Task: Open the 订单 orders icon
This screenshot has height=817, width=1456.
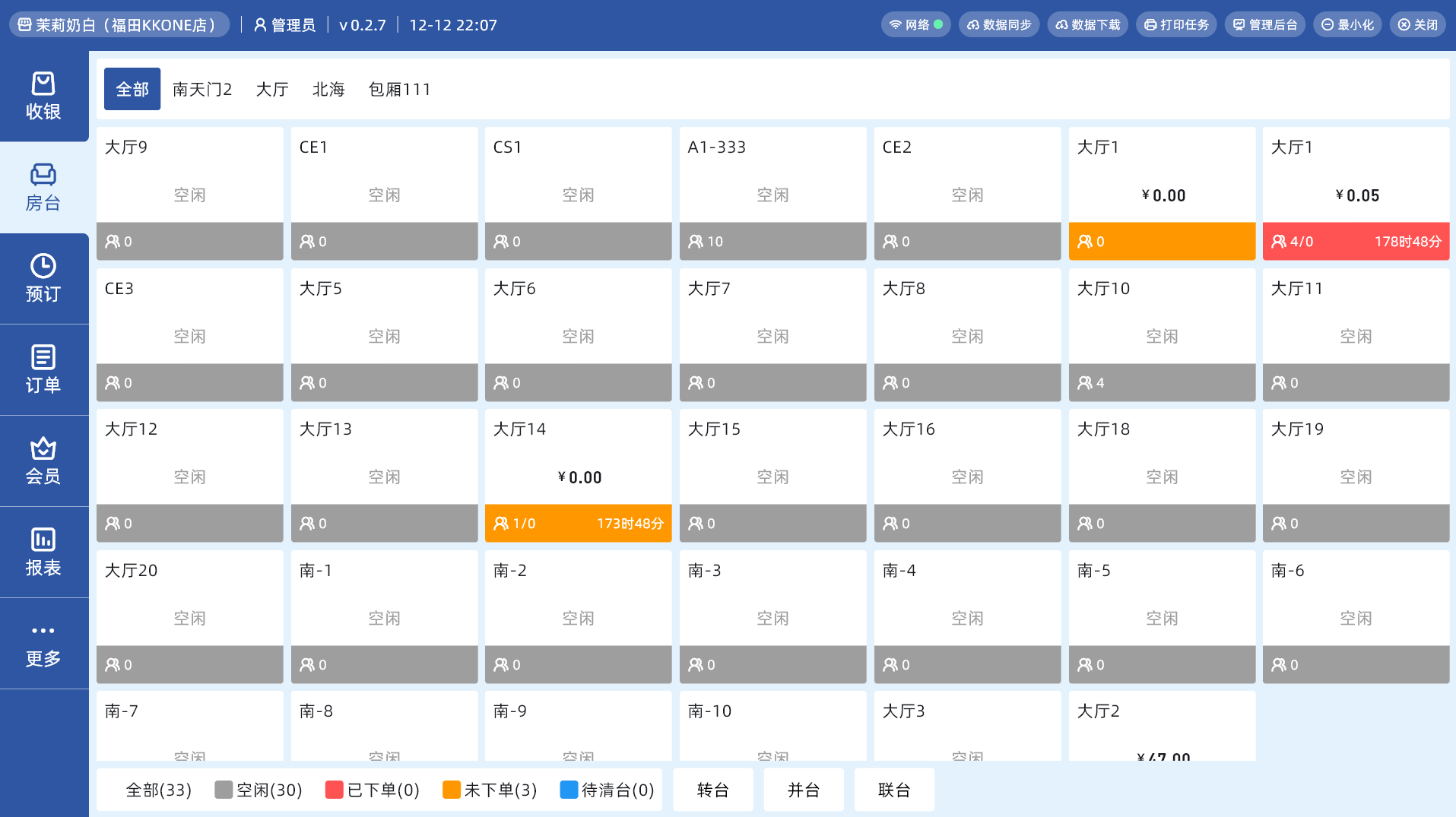Action: 43,357
